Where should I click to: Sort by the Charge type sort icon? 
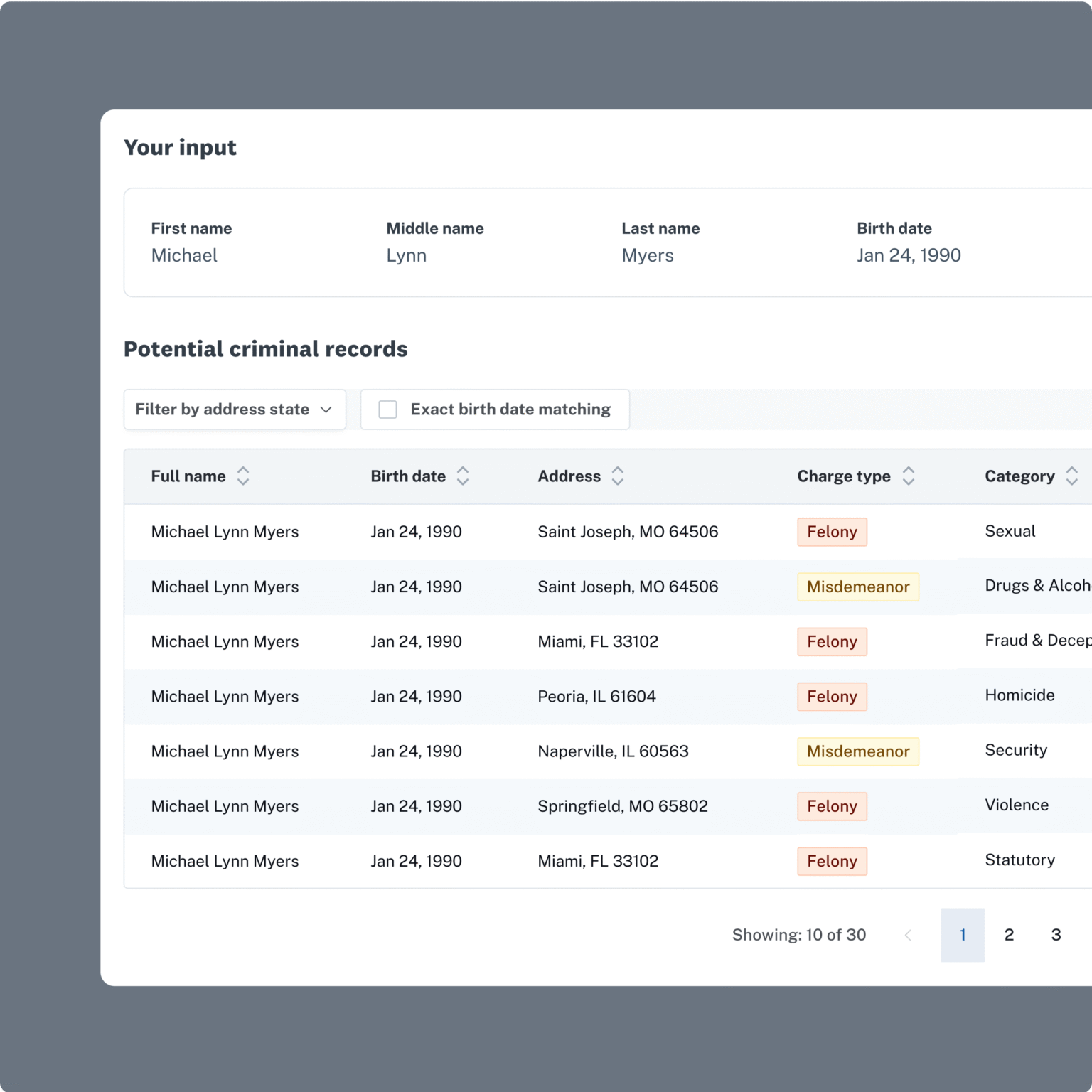(x=908, y=476)
